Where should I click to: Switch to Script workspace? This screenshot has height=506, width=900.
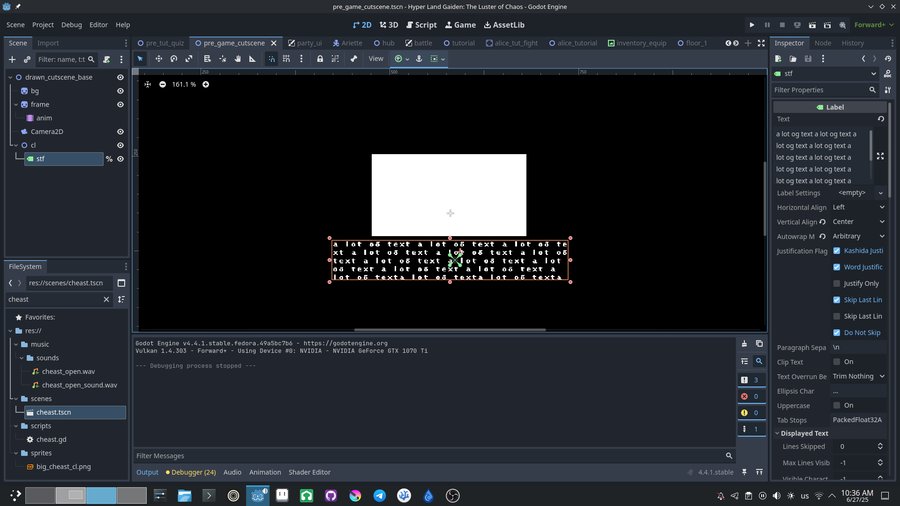coord(422,25)
